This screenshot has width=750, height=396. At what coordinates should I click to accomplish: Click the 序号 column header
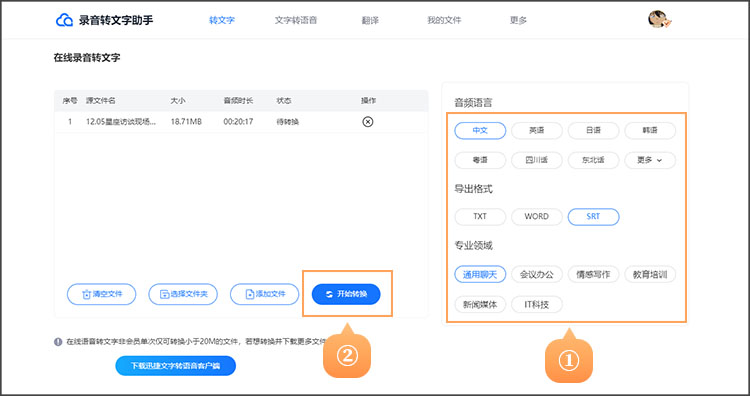click(x=70, y=101)
